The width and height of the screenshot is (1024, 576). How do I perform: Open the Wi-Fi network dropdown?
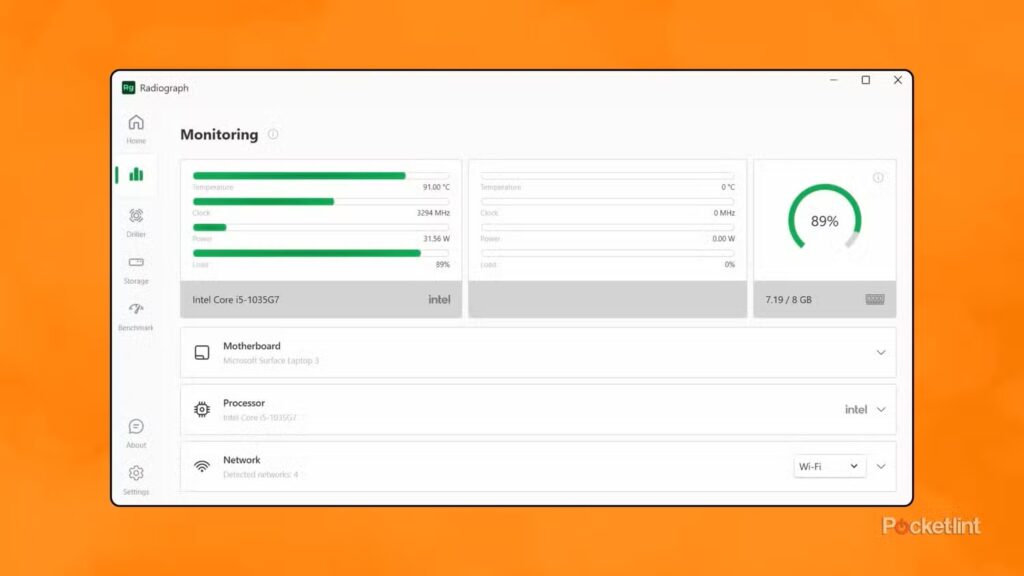pyautogui.click(x=829, y=466)
